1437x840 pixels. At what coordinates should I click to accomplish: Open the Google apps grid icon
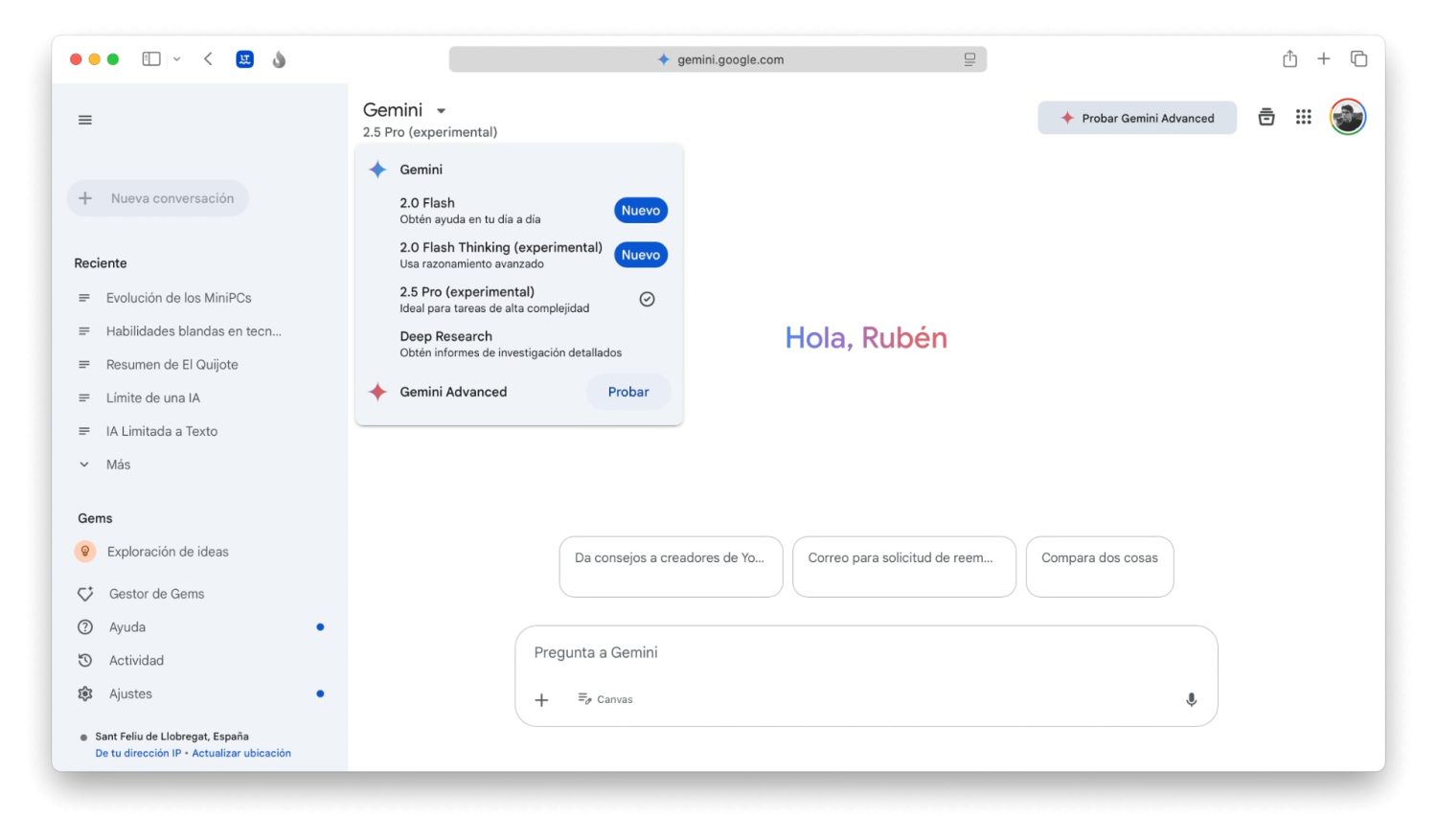(x=1304, y=117)
